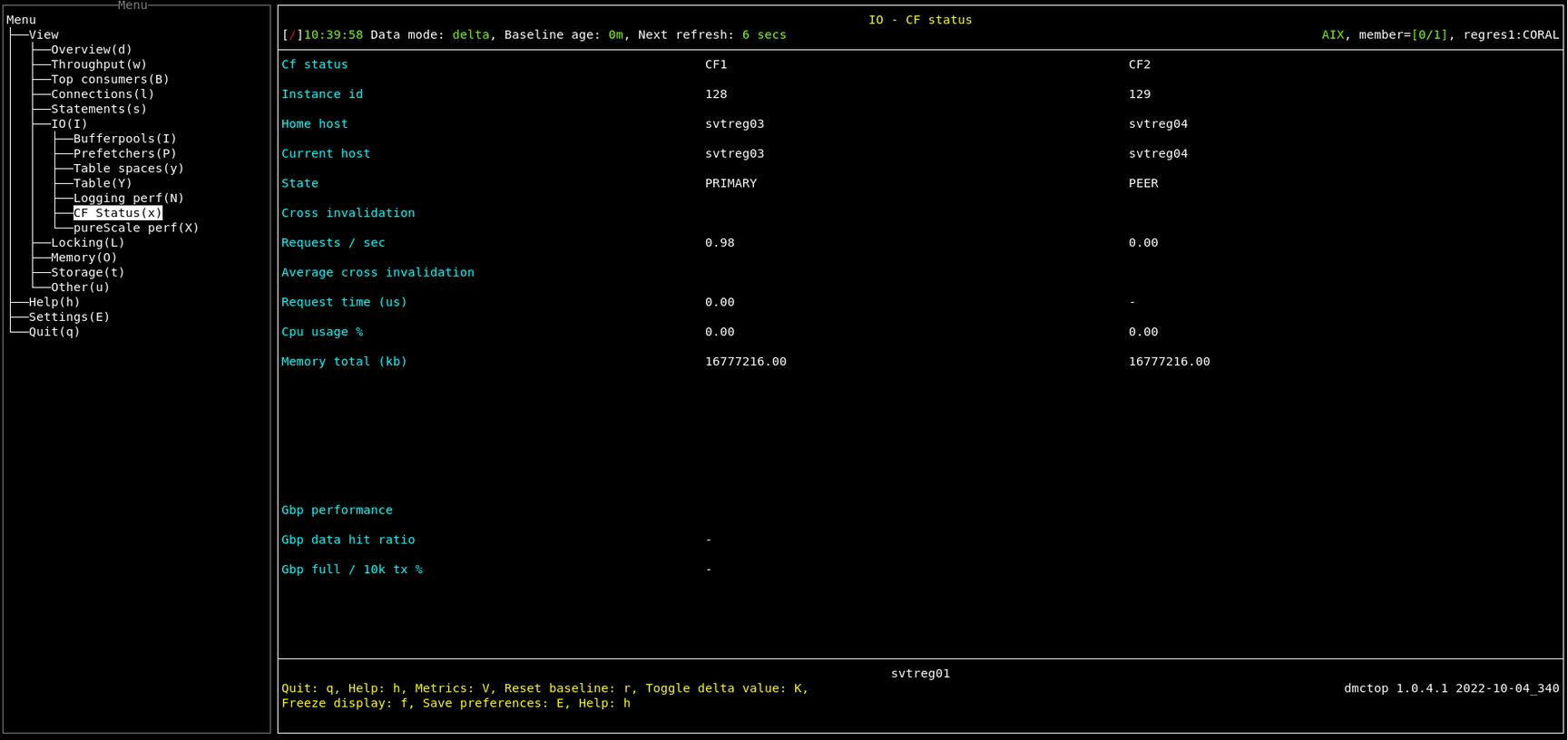This screenshot has height=740, width=1568.
Task: Click the 'regres1:CORAL' label
Action: (1511, 34)
